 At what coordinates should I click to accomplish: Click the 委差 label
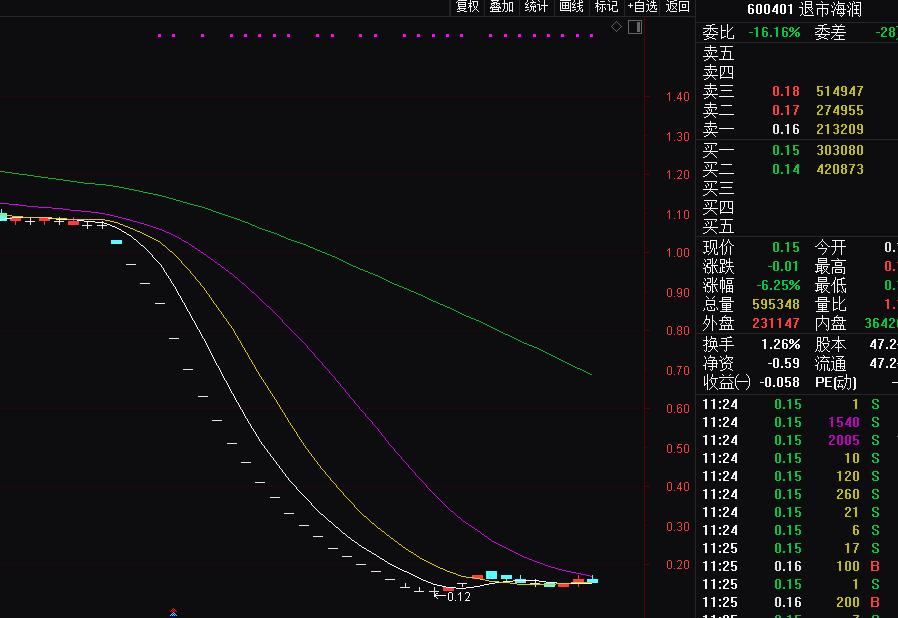(830, 32)
